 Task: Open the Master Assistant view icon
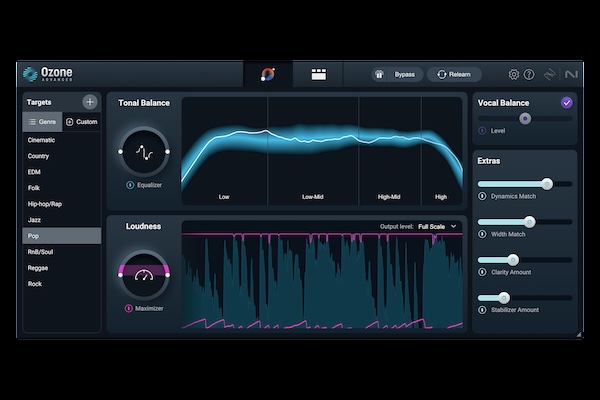tap(268, 74)
